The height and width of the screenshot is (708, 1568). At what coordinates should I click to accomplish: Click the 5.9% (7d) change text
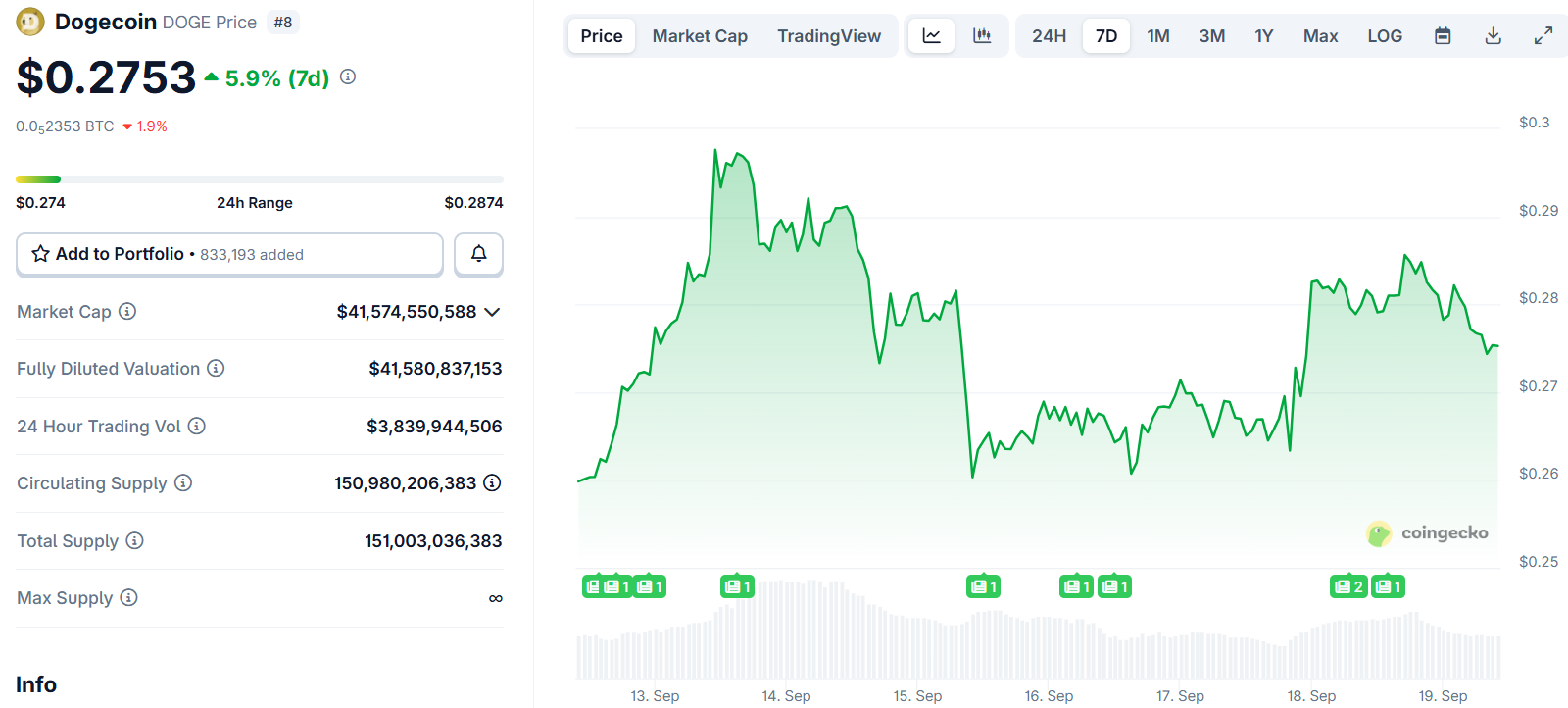[x=277, y=78]
